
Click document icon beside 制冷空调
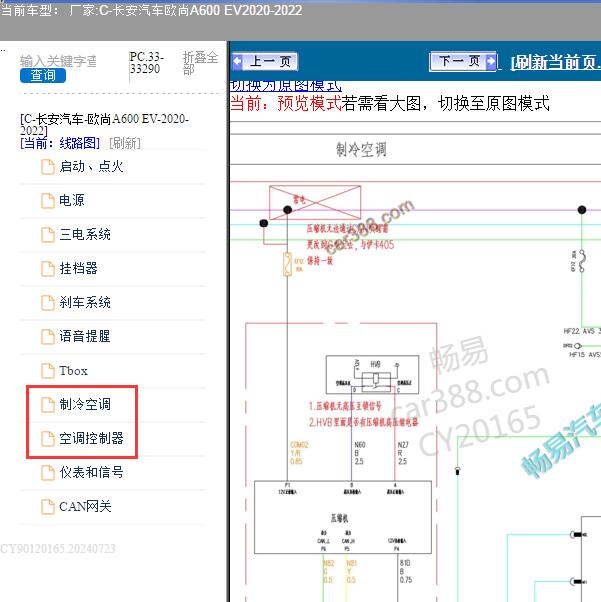(48, 405)
